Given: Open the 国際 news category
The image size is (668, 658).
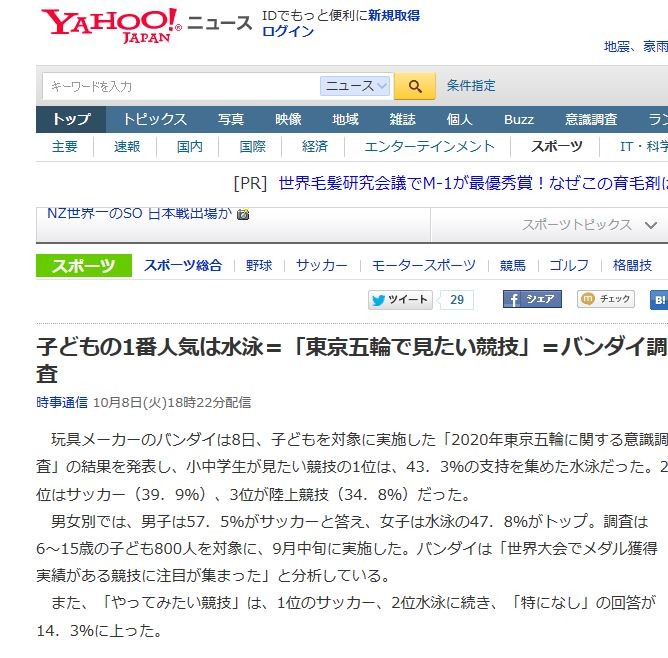Looking at the screenshot, I should click(252, 147).
